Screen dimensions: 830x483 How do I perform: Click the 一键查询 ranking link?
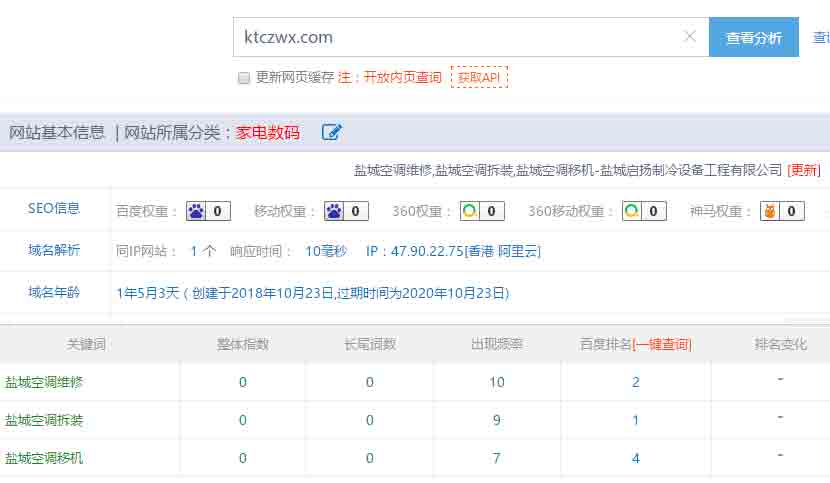click(662, 344)
